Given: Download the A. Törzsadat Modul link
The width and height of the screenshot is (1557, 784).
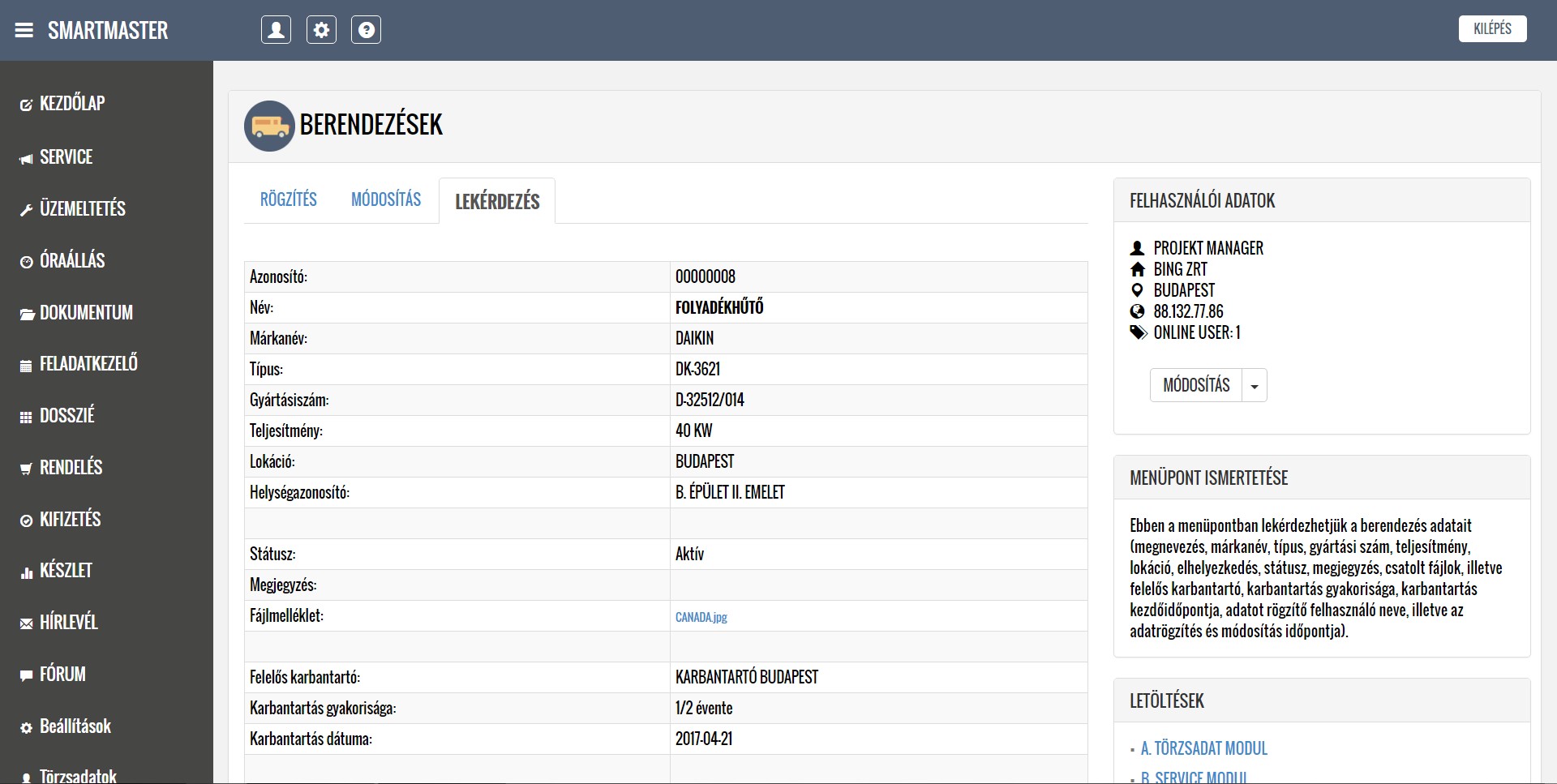Looking at the screenshot, I should click(1203, 748).
